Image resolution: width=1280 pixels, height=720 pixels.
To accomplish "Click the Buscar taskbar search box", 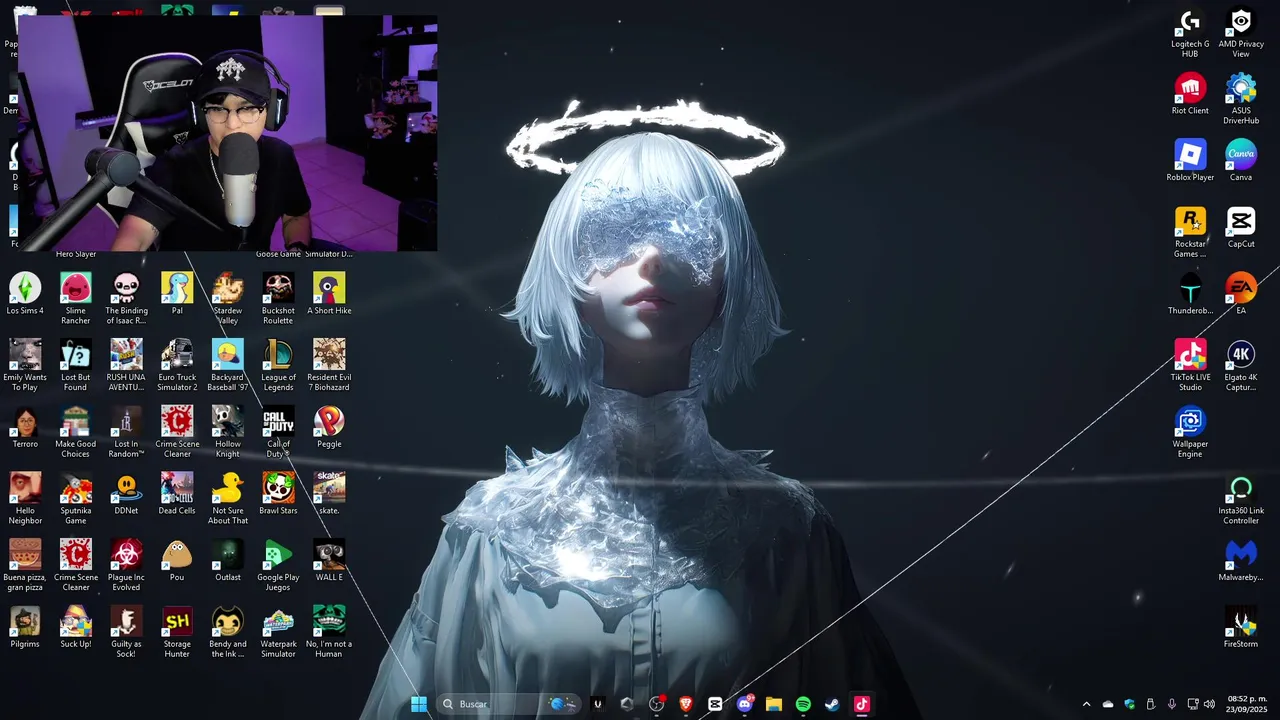I will 510,704.
